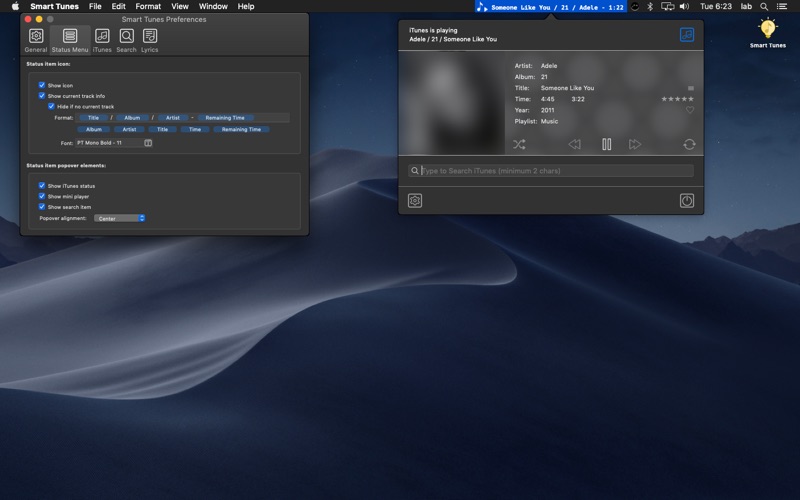Select the Status Menu preferences pane
The width and height of the screenshot is (800, 500).
click(70, 40)
